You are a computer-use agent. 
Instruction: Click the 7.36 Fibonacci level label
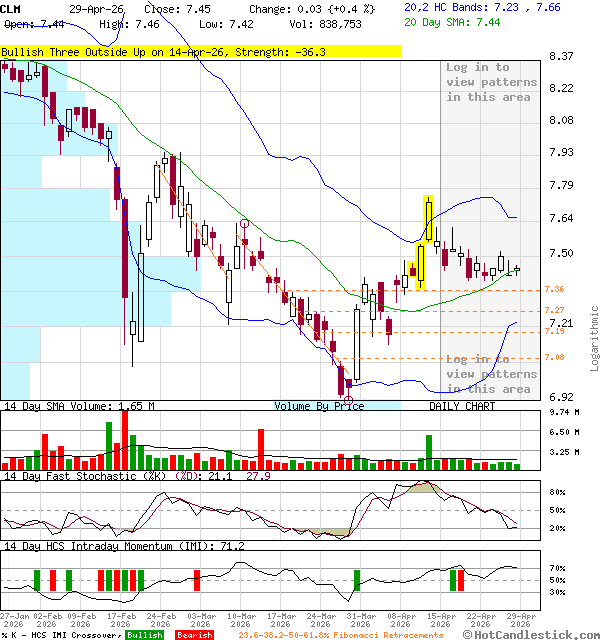tap(553, 290)
